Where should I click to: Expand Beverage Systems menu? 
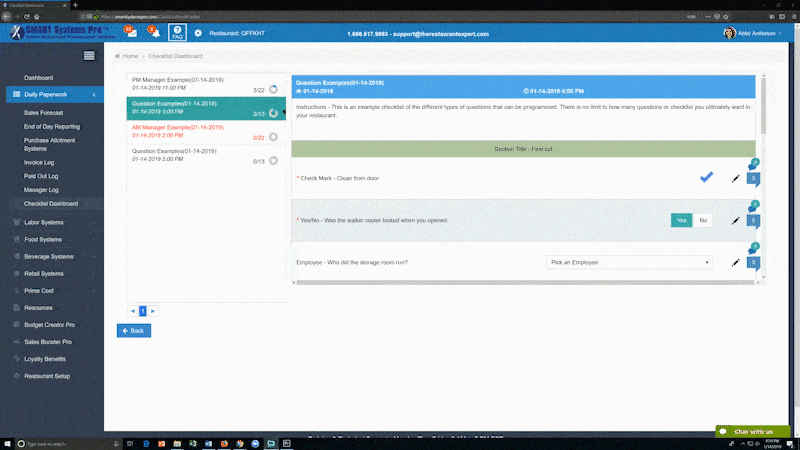pos(55,257)
